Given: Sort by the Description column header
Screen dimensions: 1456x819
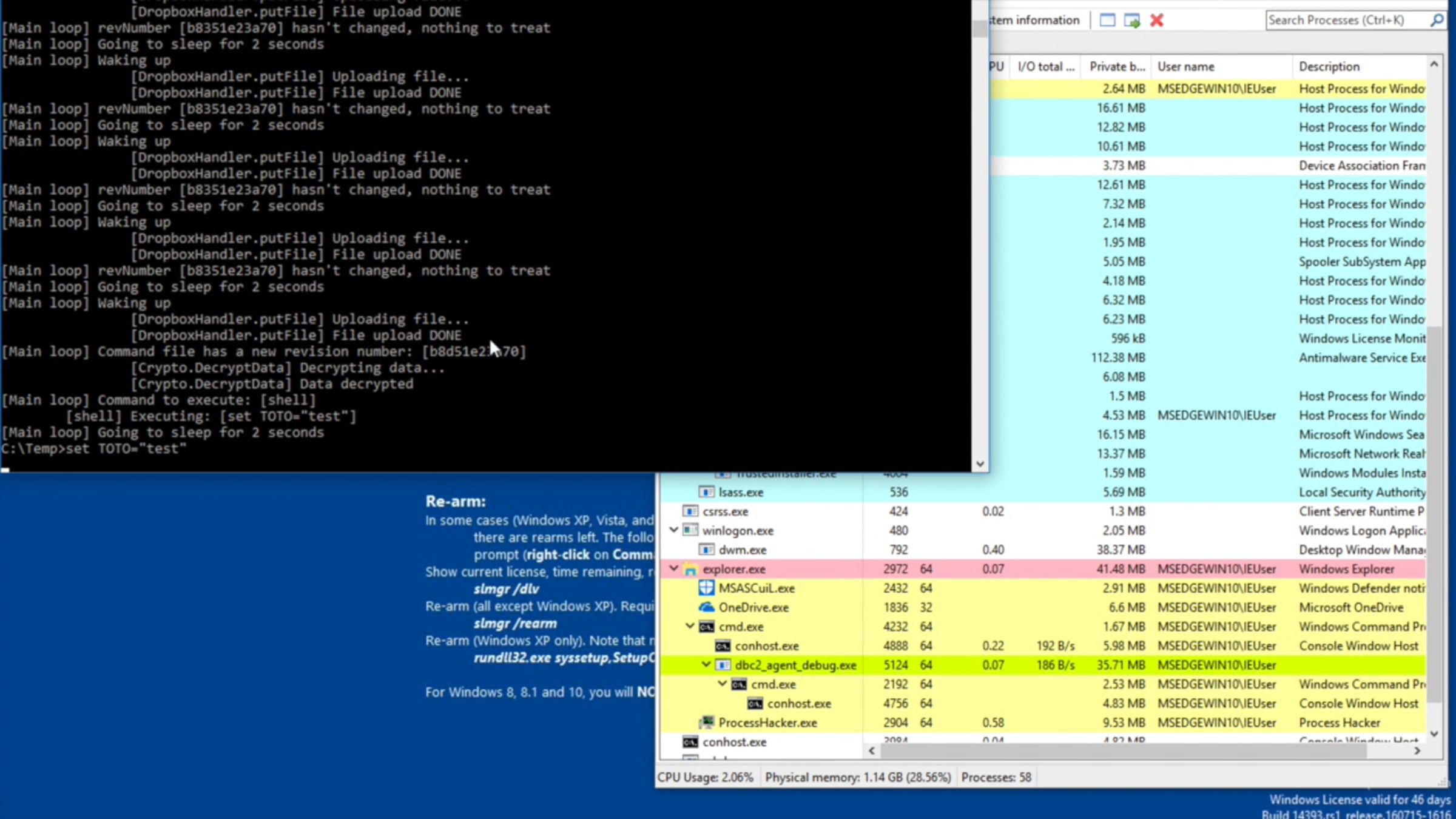Looking at the screenshot, I should (1359, 67).
